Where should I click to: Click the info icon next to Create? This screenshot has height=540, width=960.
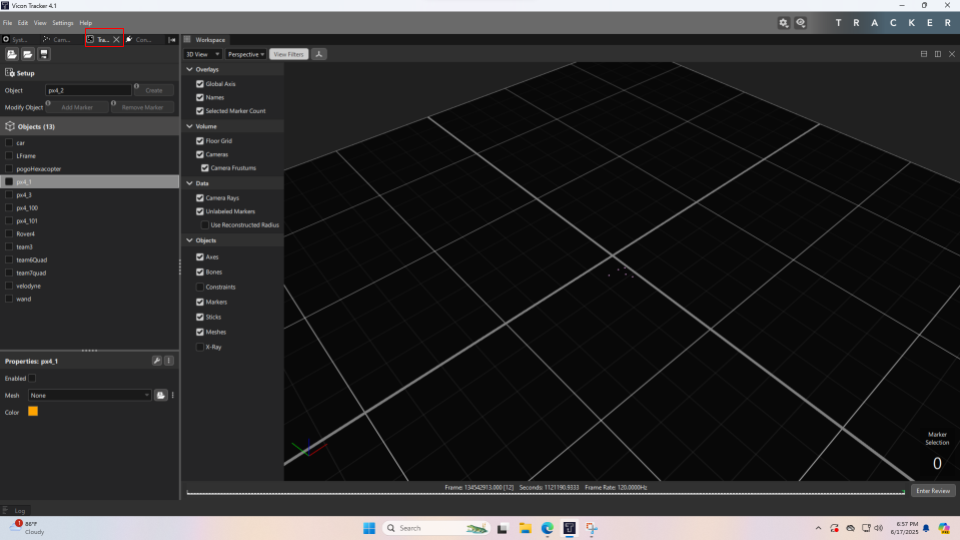pos(137,86)
